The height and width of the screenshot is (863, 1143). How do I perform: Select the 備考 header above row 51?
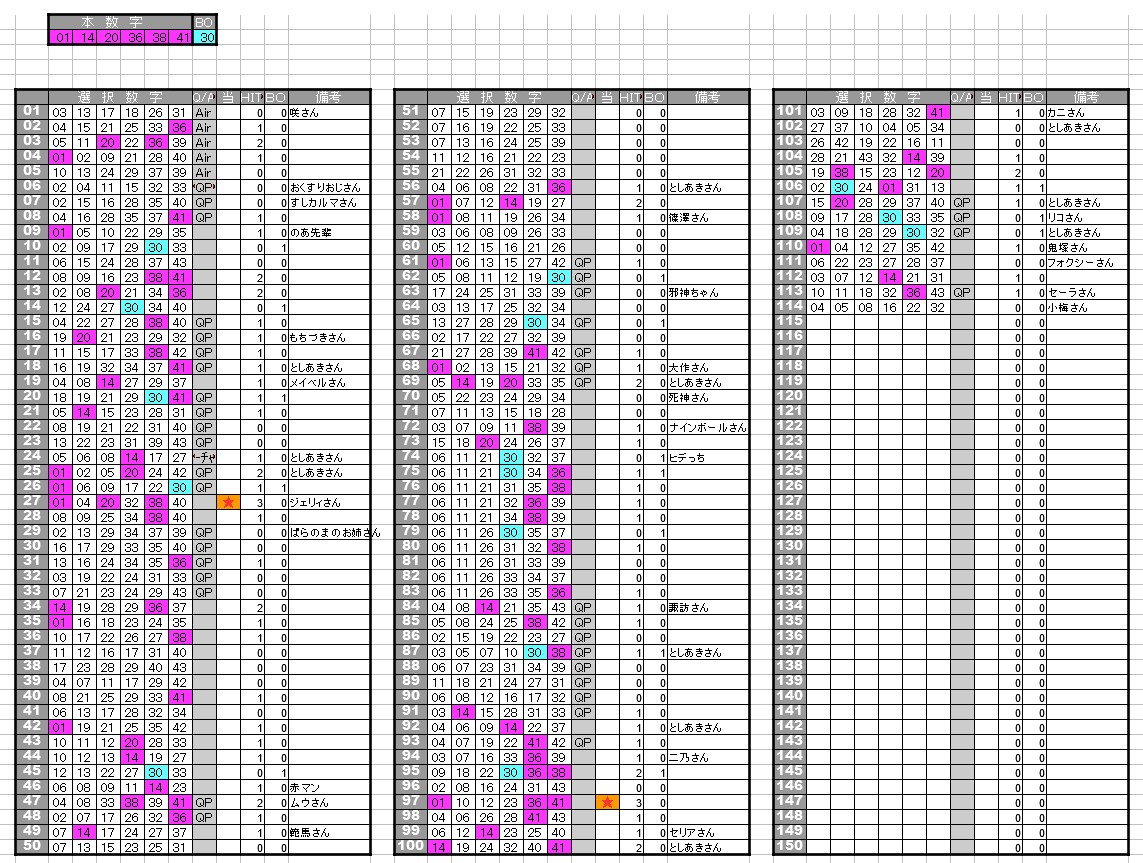pyautogui.click(x=708, y=97)
